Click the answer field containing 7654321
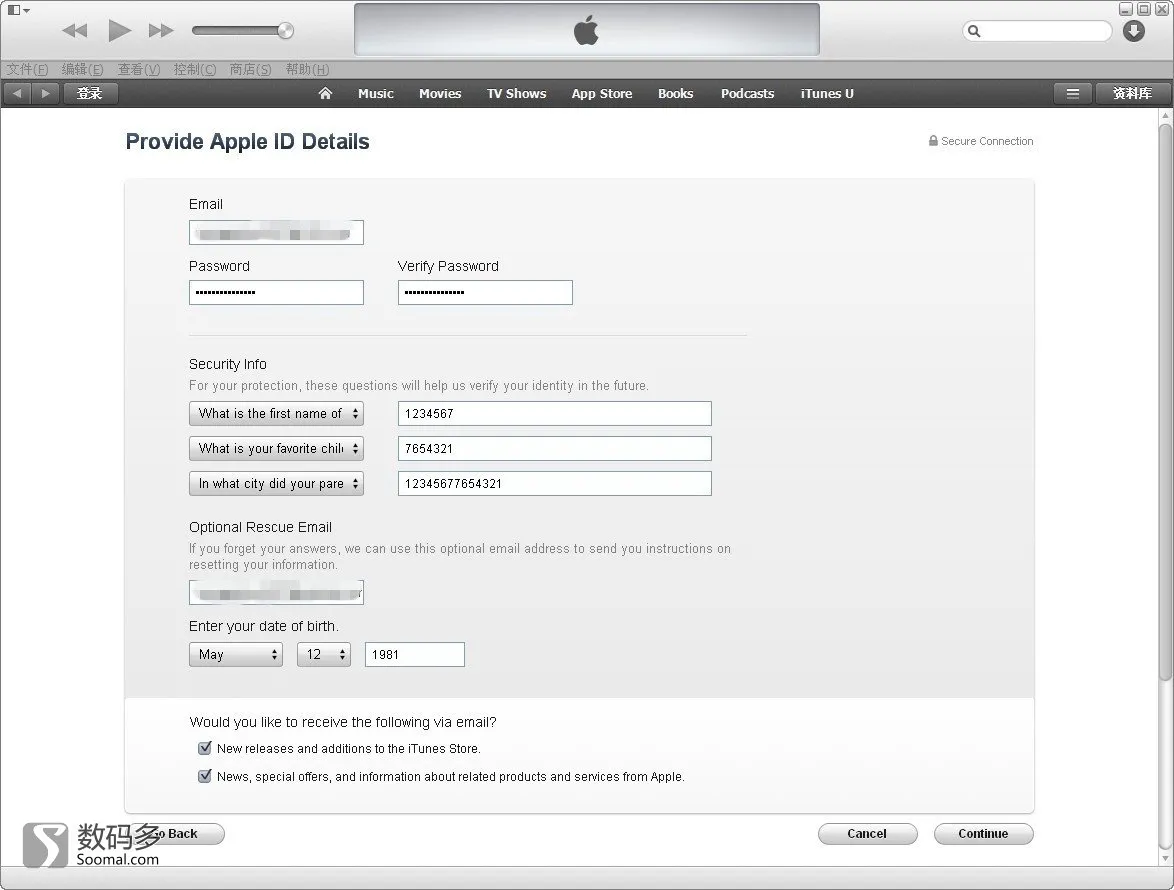 click(x=555, y=448)
